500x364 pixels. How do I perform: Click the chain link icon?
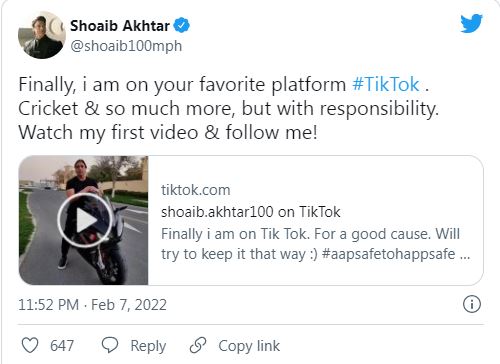click(x=198, y=345)
